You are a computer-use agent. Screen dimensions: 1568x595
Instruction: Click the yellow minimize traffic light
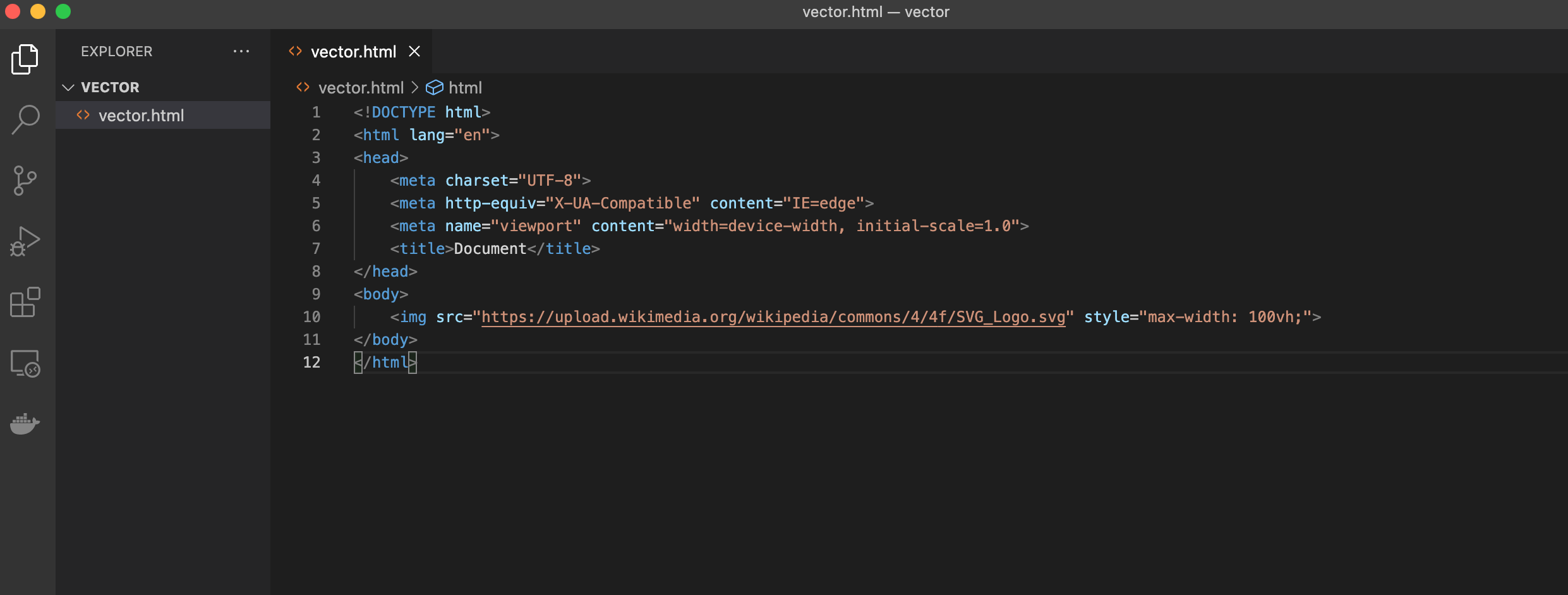(38, 11)
